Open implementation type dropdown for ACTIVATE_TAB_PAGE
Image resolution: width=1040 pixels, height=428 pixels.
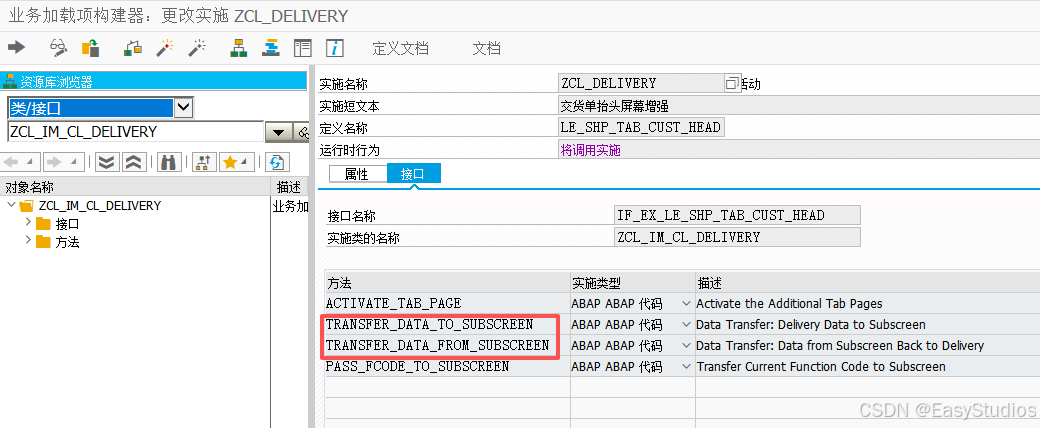[x=686, y=303]
